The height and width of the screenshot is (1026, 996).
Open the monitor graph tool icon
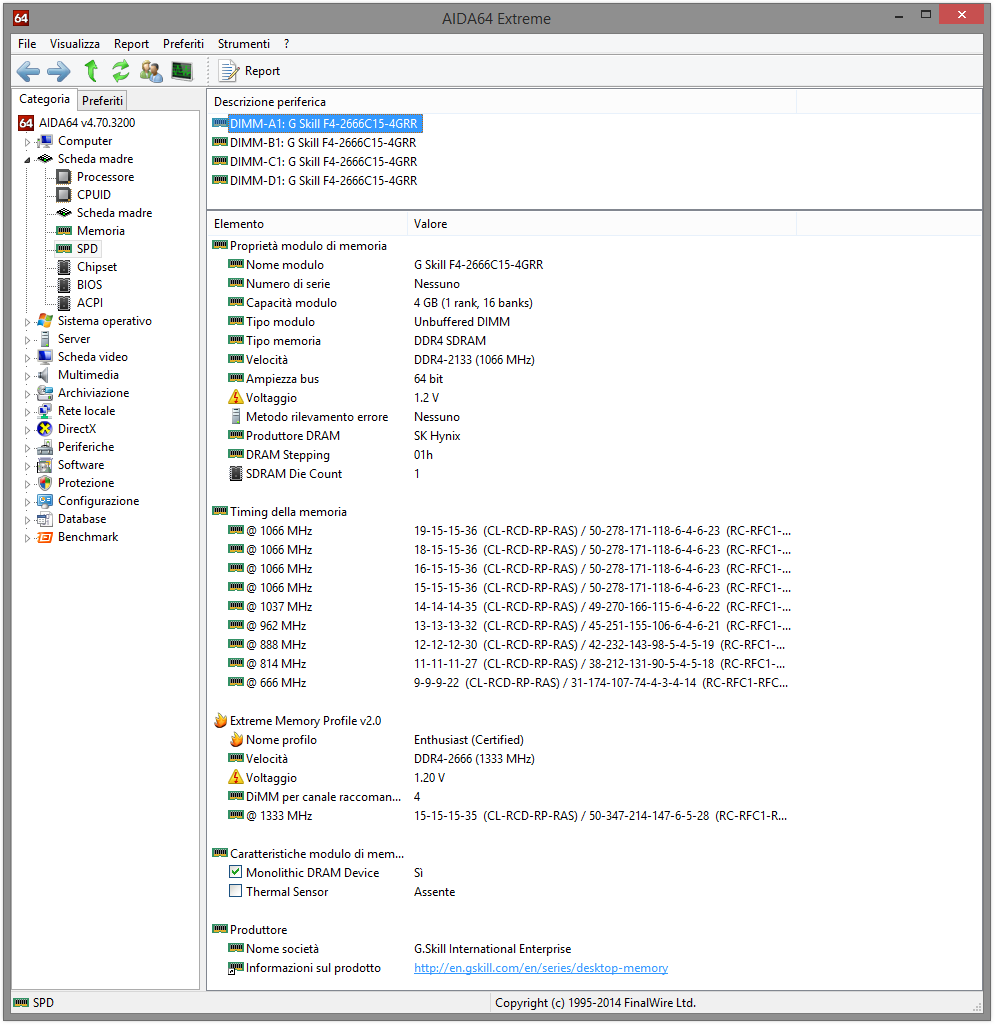click(x=182, y=71)
